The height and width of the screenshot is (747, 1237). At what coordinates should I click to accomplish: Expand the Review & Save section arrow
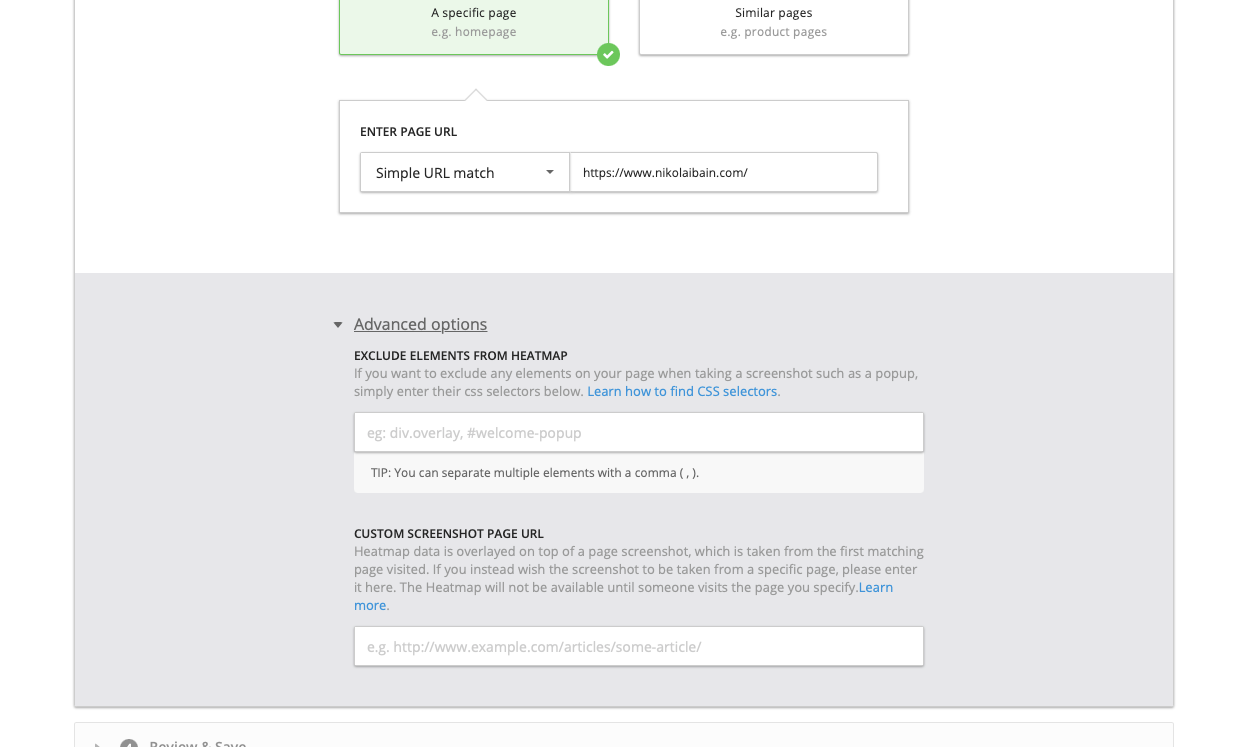point(98,744)
